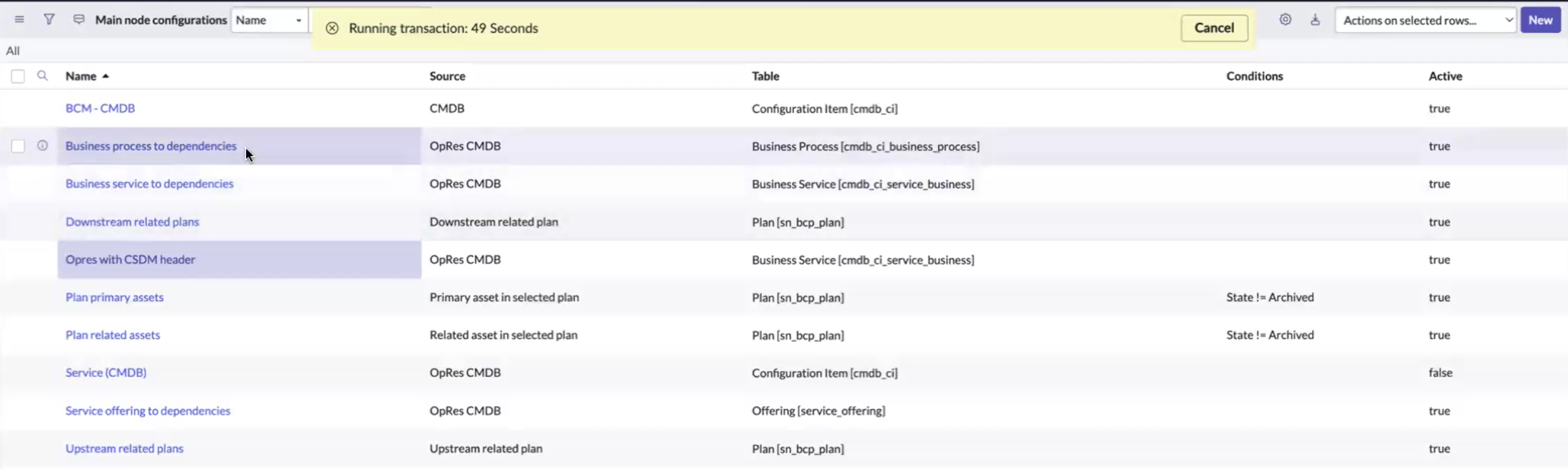Click 'Downstream related plan' source cell
Image resolution: width=1568 pixels, height=469 pixels.
tap(494, 222)
